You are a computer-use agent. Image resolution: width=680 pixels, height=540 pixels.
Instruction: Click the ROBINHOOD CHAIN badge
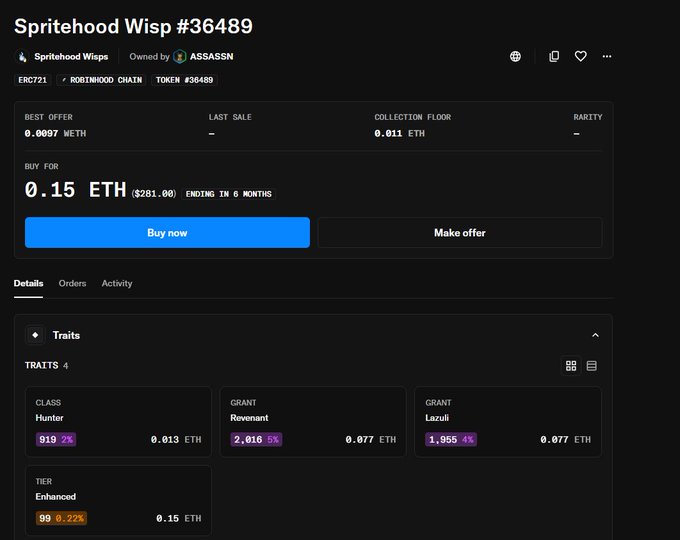tap(101, 80)
